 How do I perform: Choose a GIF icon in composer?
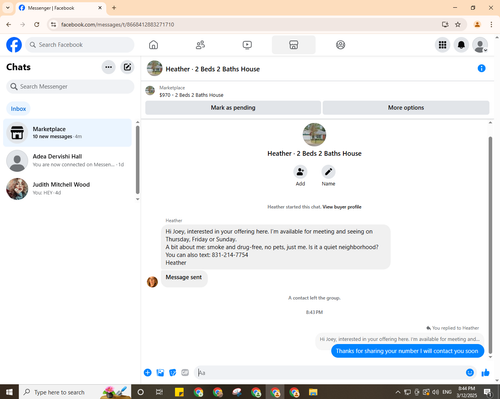[x=185, y=373]
